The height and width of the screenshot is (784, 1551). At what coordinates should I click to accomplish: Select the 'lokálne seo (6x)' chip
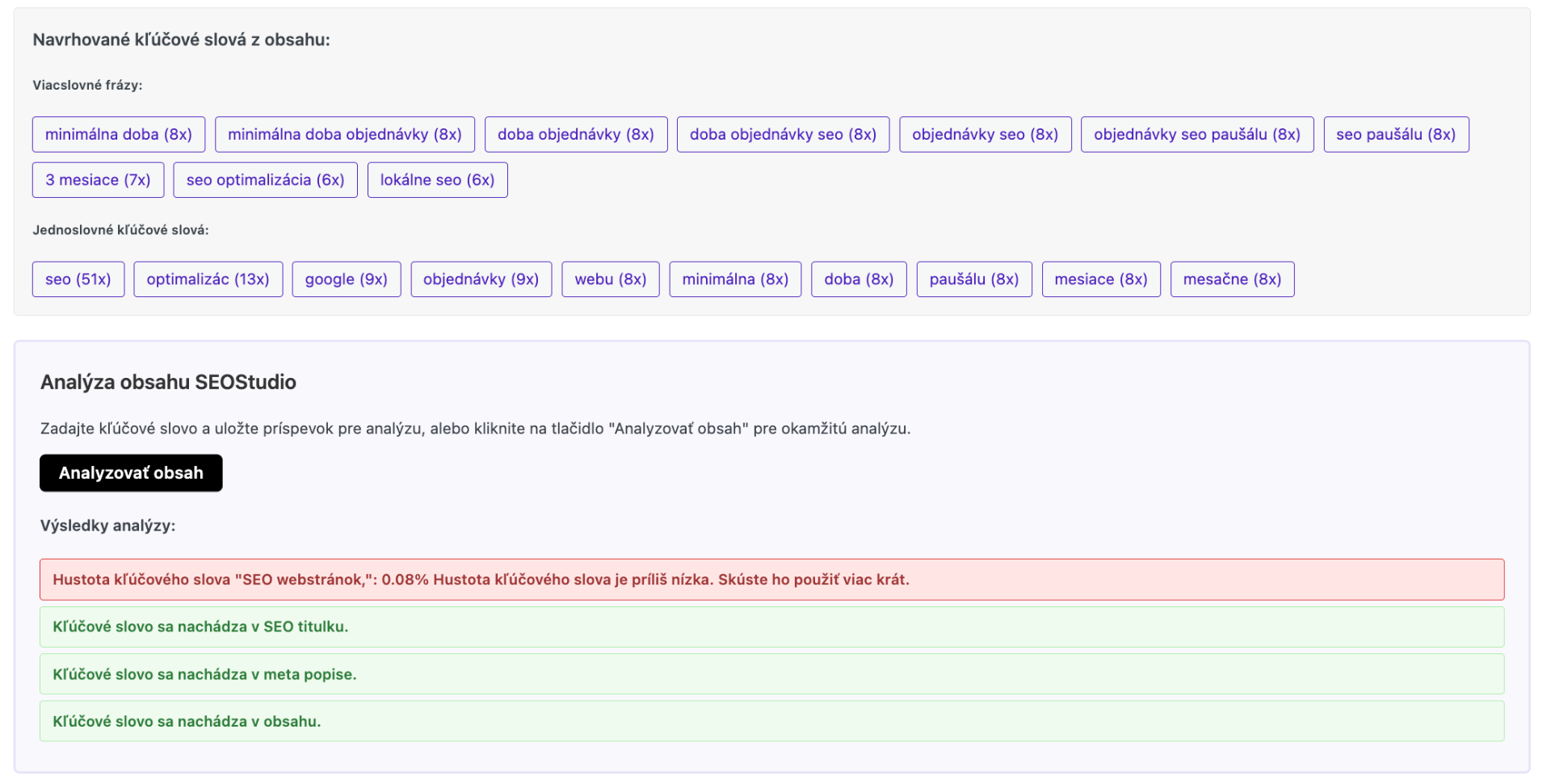click(x=437, y=180)
